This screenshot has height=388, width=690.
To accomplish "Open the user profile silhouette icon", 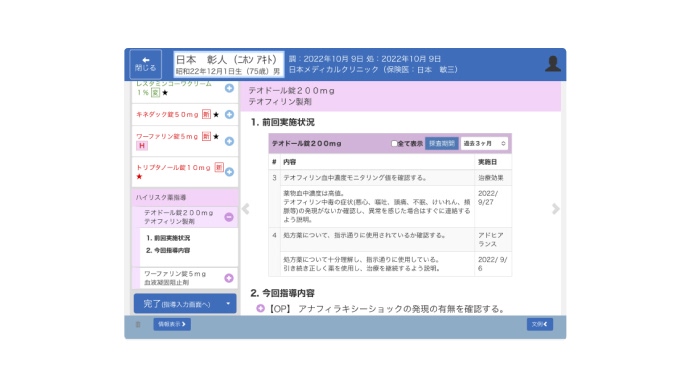I will [553, 64].
